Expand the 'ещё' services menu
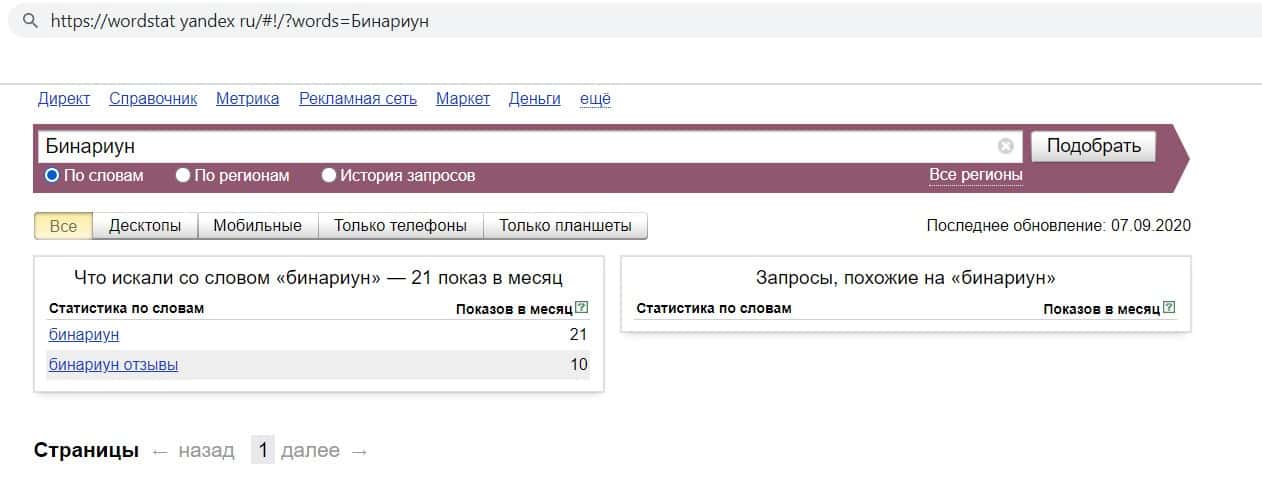This screenshot has width=1262, height=499. [595, 98]
